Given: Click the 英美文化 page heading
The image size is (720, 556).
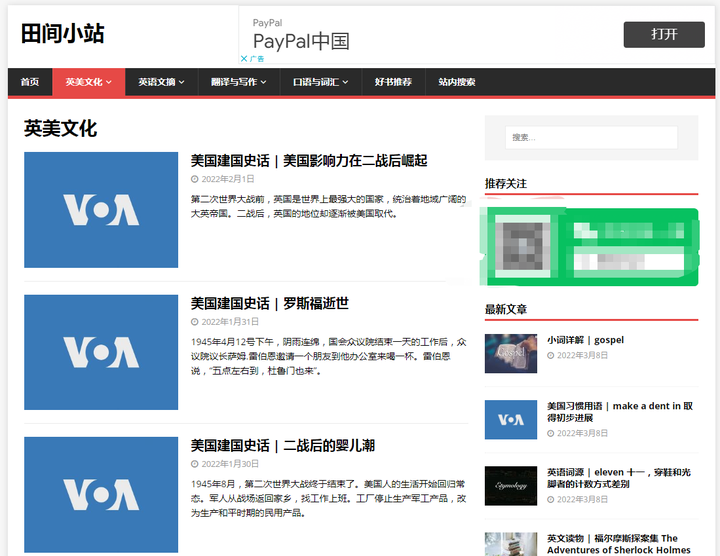Looking at the screenshot, I should tap(60, 129).
